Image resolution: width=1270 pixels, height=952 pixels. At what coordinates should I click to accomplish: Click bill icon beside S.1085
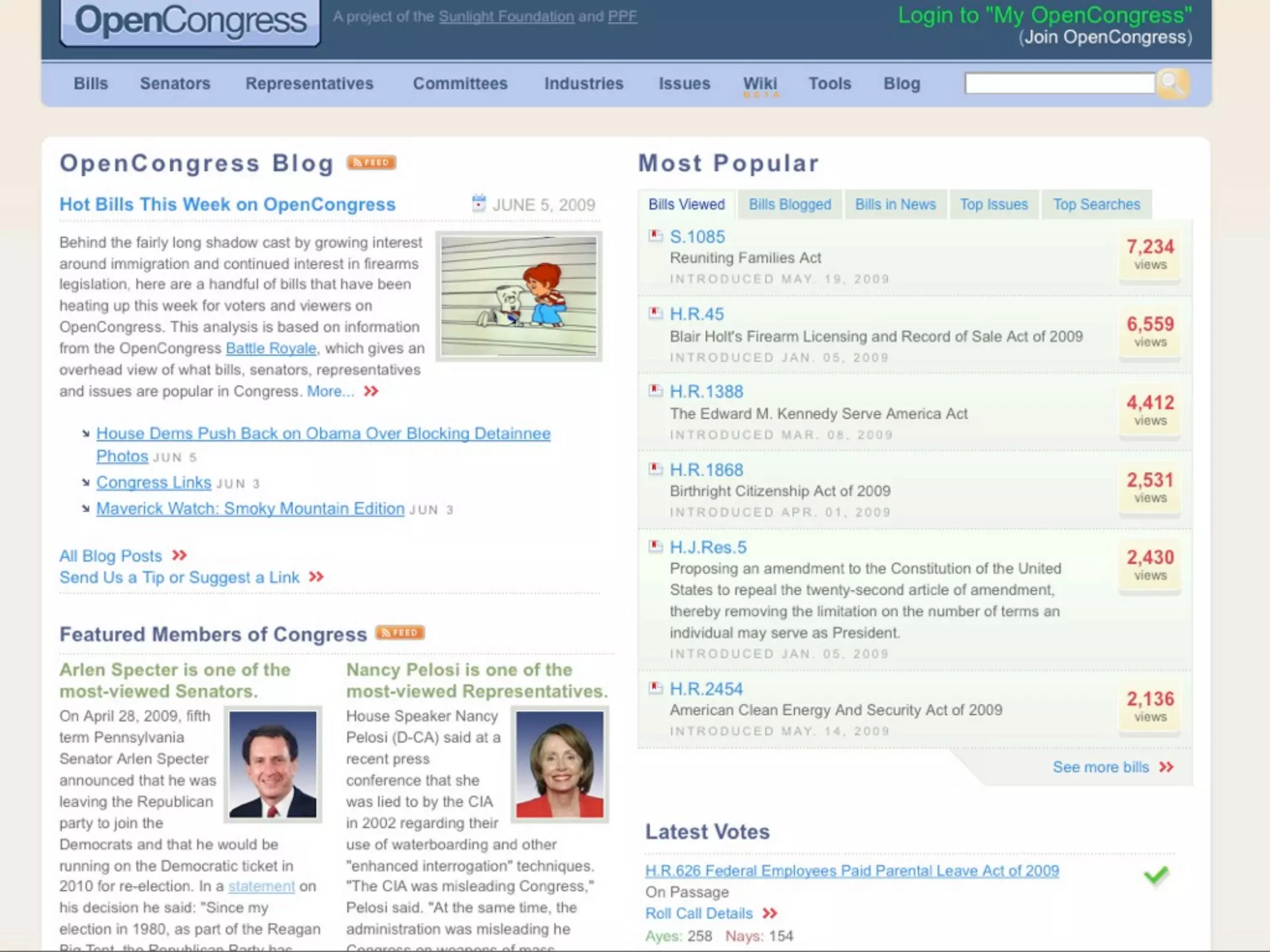(655, 236)
